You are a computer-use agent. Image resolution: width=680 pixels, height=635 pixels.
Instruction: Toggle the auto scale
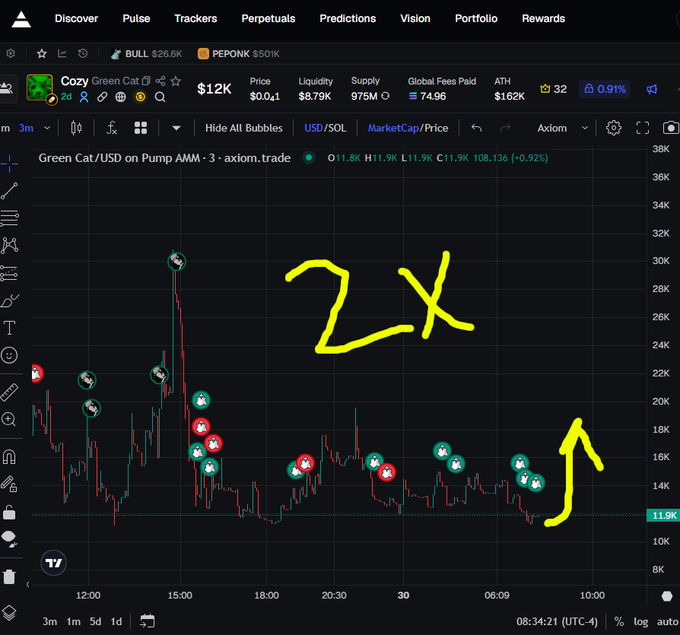coord(667,622)
